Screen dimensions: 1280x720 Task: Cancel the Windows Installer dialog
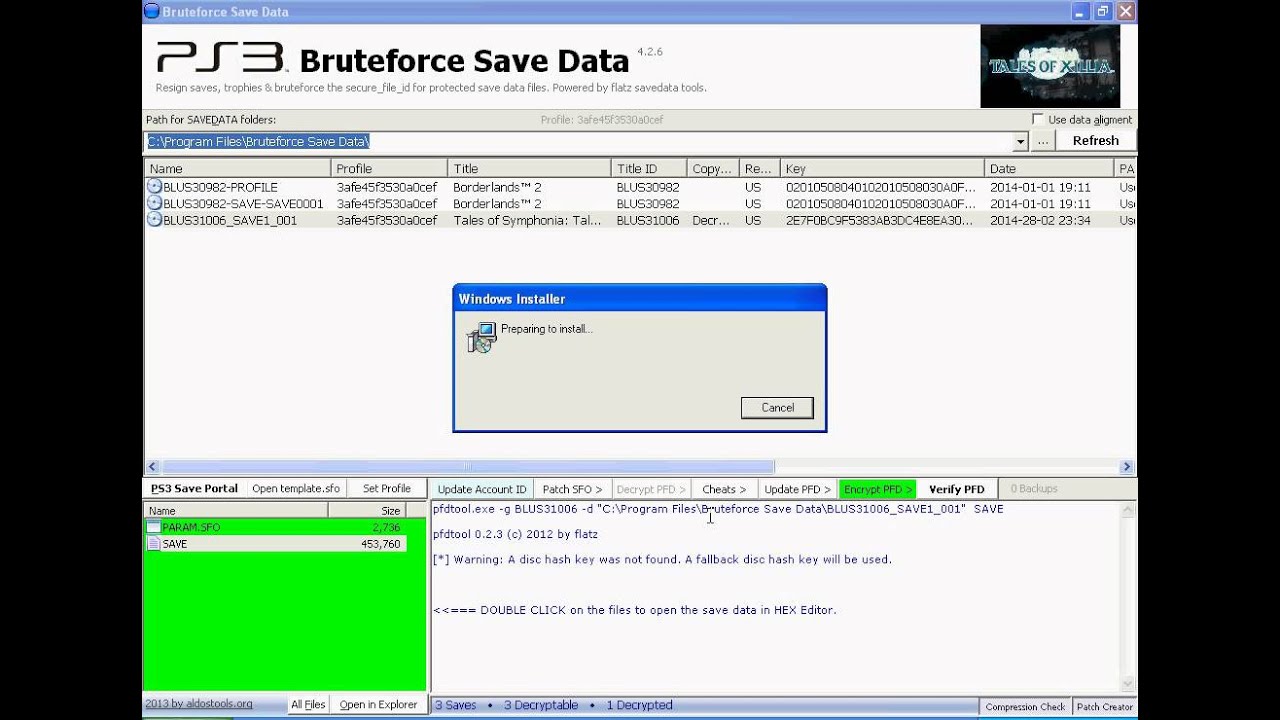point(777,408)
